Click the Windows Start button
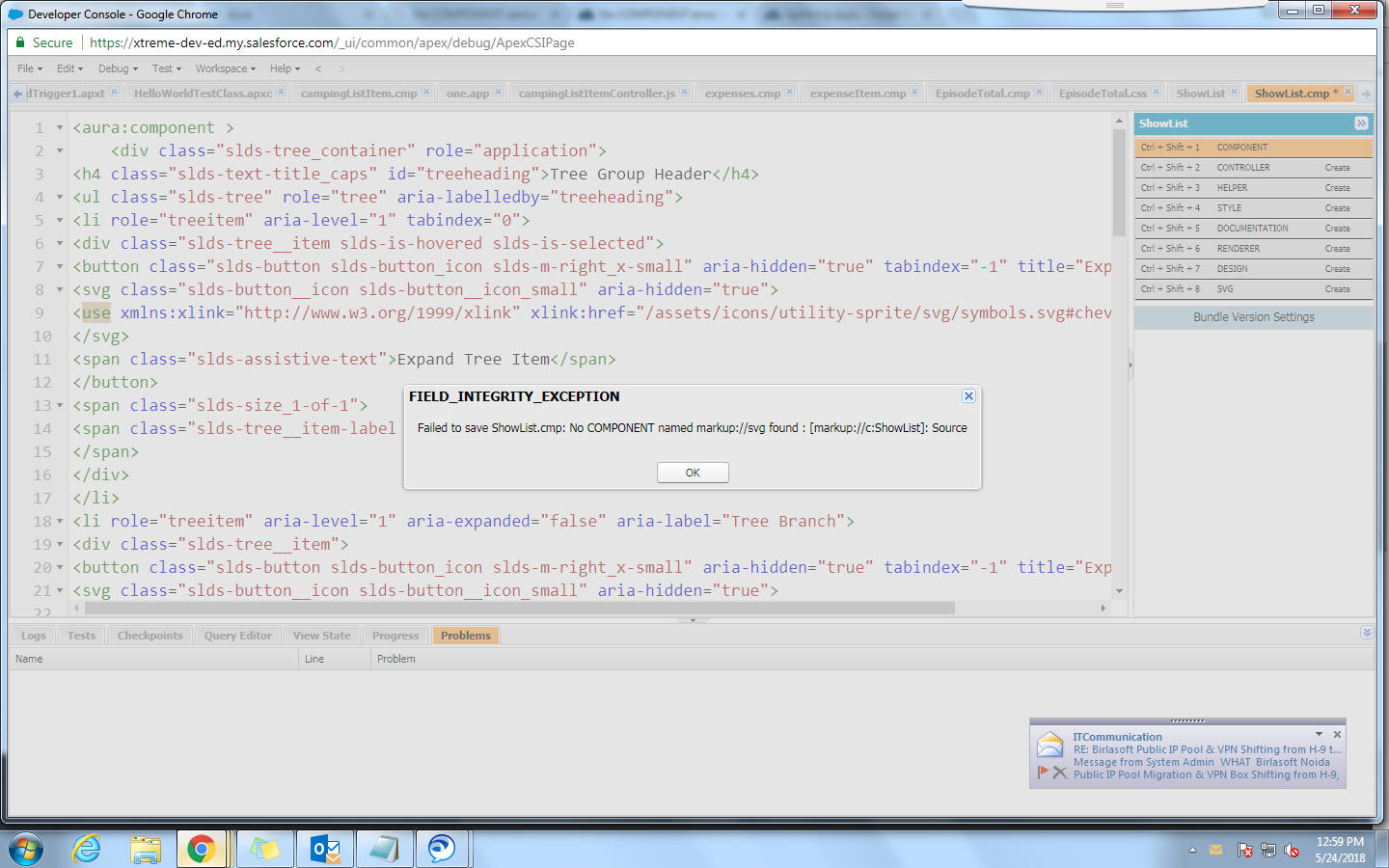 click(x=25, y=850)
